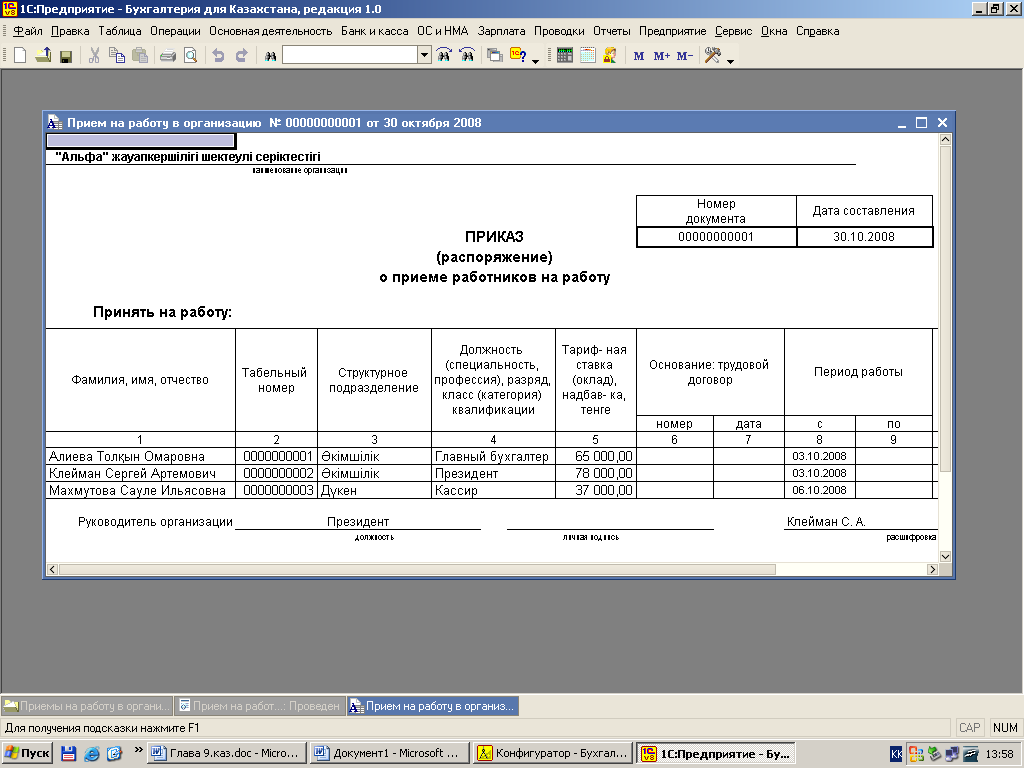Image resolution: width=1024 pixels, height=768 pixels.
Task: Open the ОС и НМА menu
Action: 443,31
